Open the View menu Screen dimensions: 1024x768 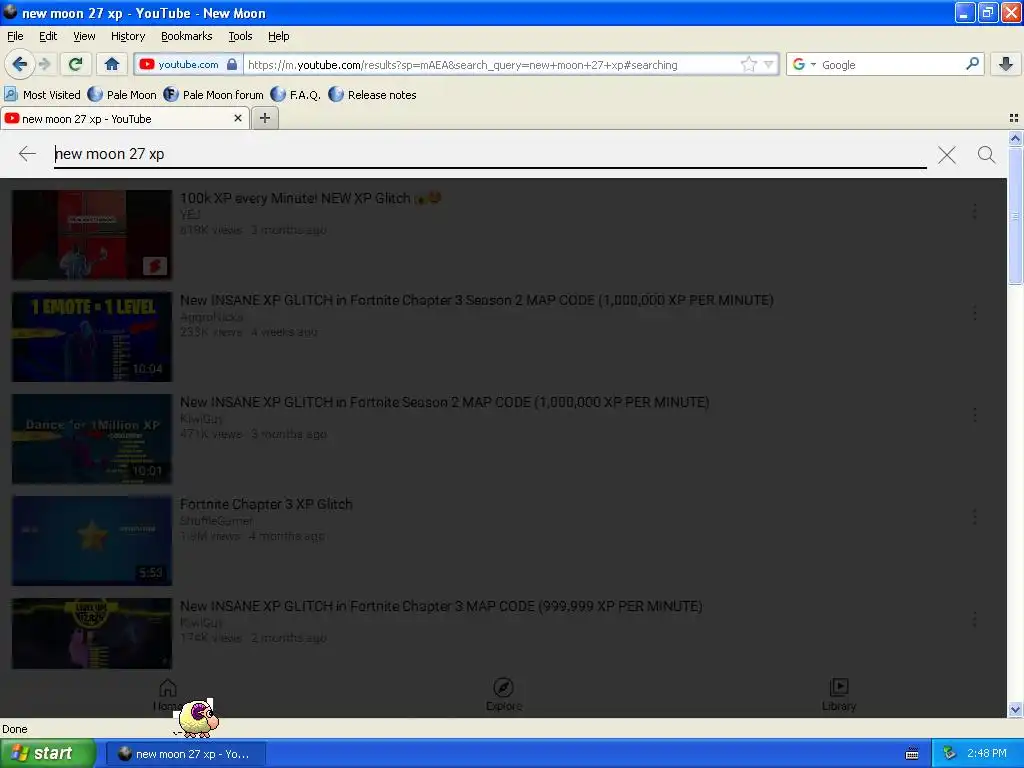pyautogui.click(x=84, y=36)
